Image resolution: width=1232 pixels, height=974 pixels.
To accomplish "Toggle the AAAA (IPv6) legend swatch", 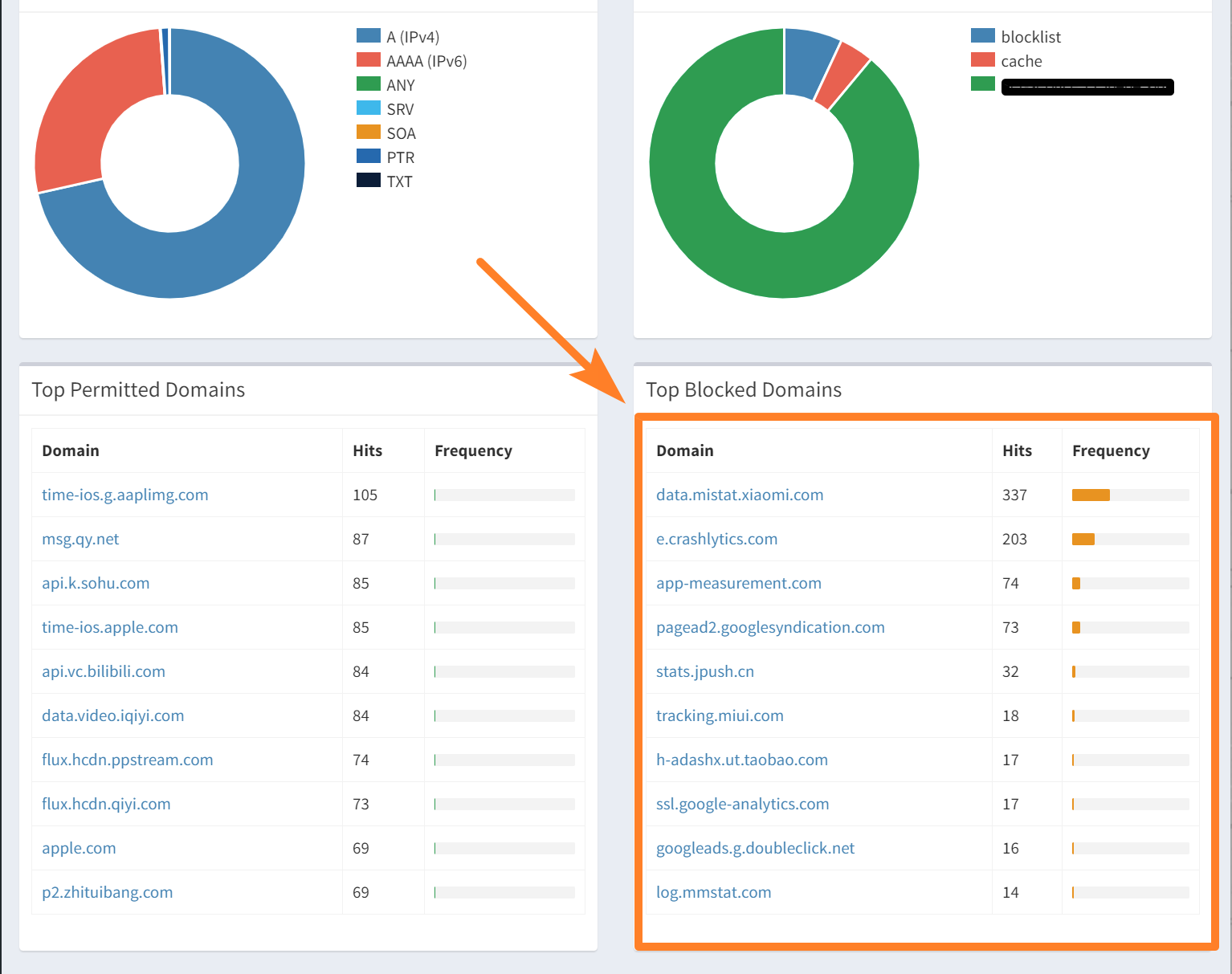I will tap(369, 59).
